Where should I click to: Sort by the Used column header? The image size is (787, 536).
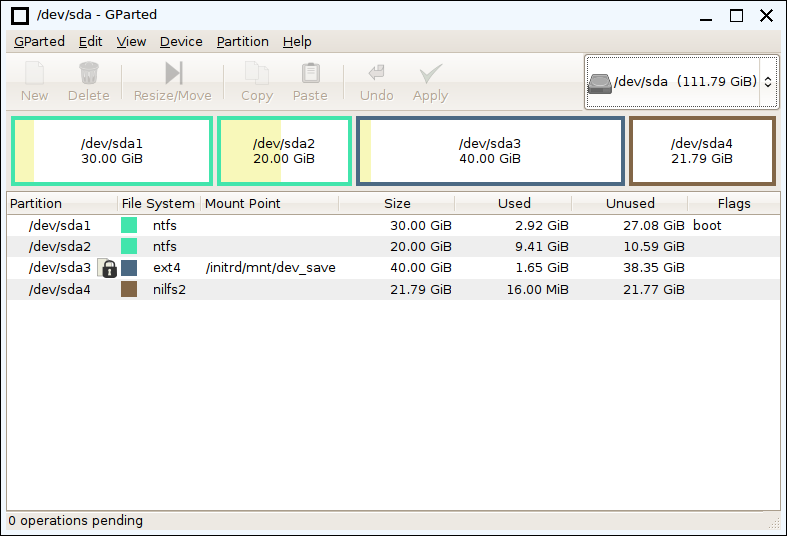(x=513, y=203)
